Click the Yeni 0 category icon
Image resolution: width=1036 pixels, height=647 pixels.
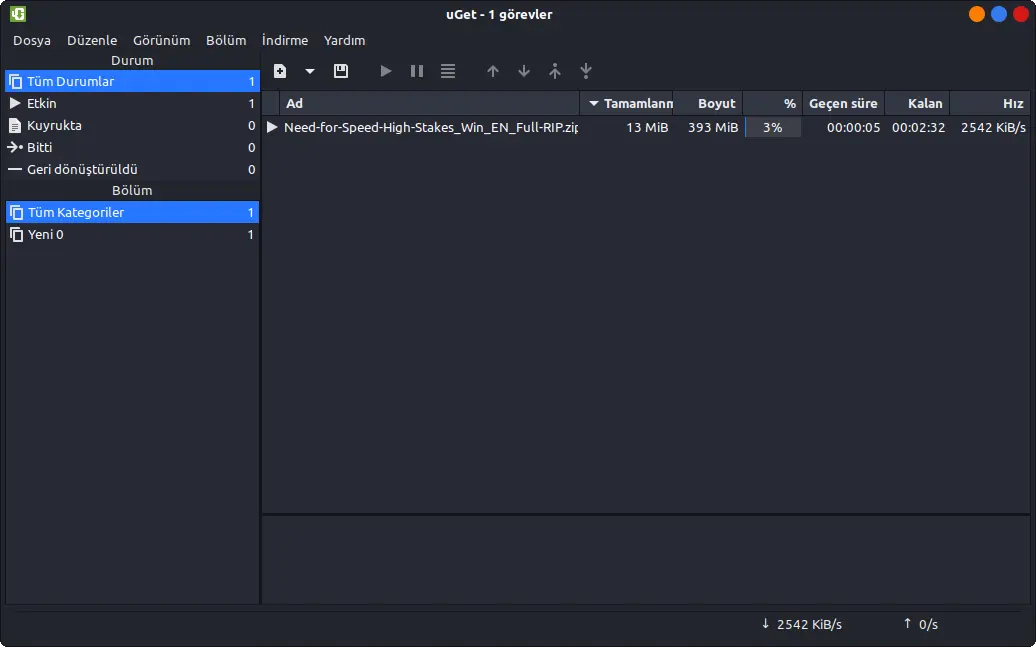click(16, 234)
